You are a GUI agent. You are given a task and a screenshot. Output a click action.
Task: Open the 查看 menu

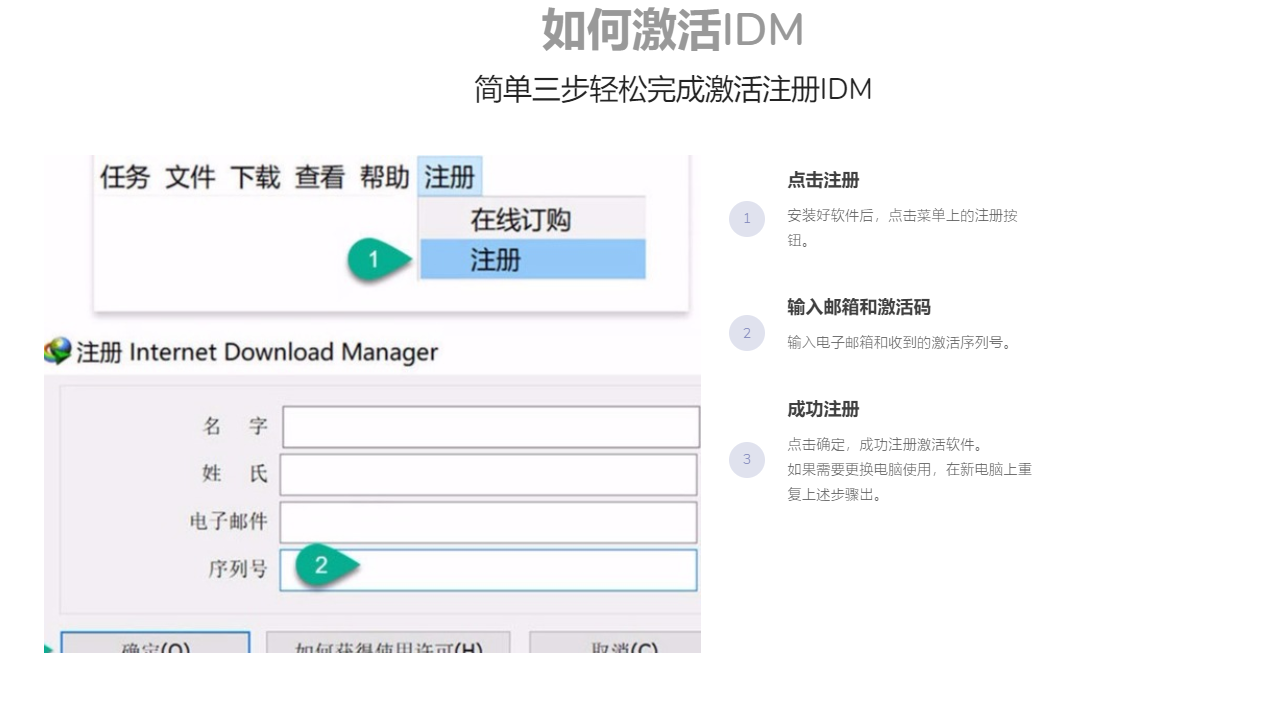[320, 178]
